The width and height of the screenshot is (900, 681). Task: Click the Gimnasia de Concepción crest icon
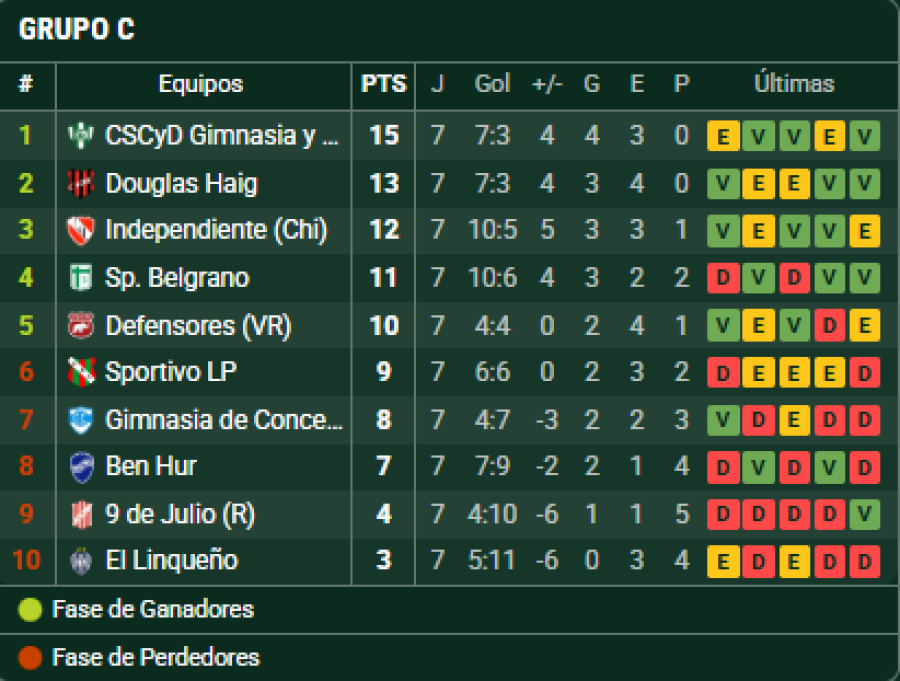click(80, 420)
